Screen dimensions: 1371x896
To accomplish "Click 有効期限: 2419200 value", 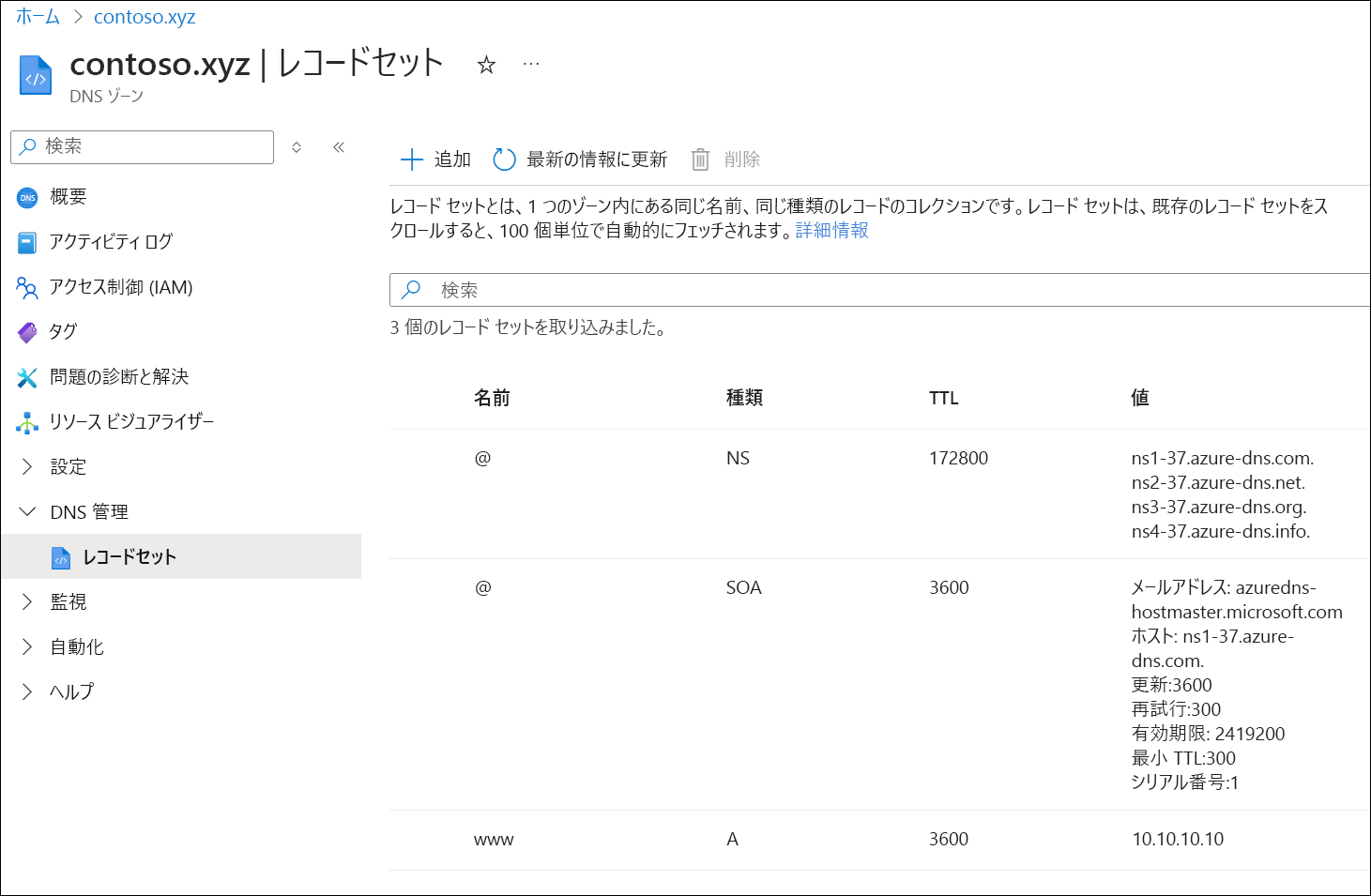I will (1209, 734).
